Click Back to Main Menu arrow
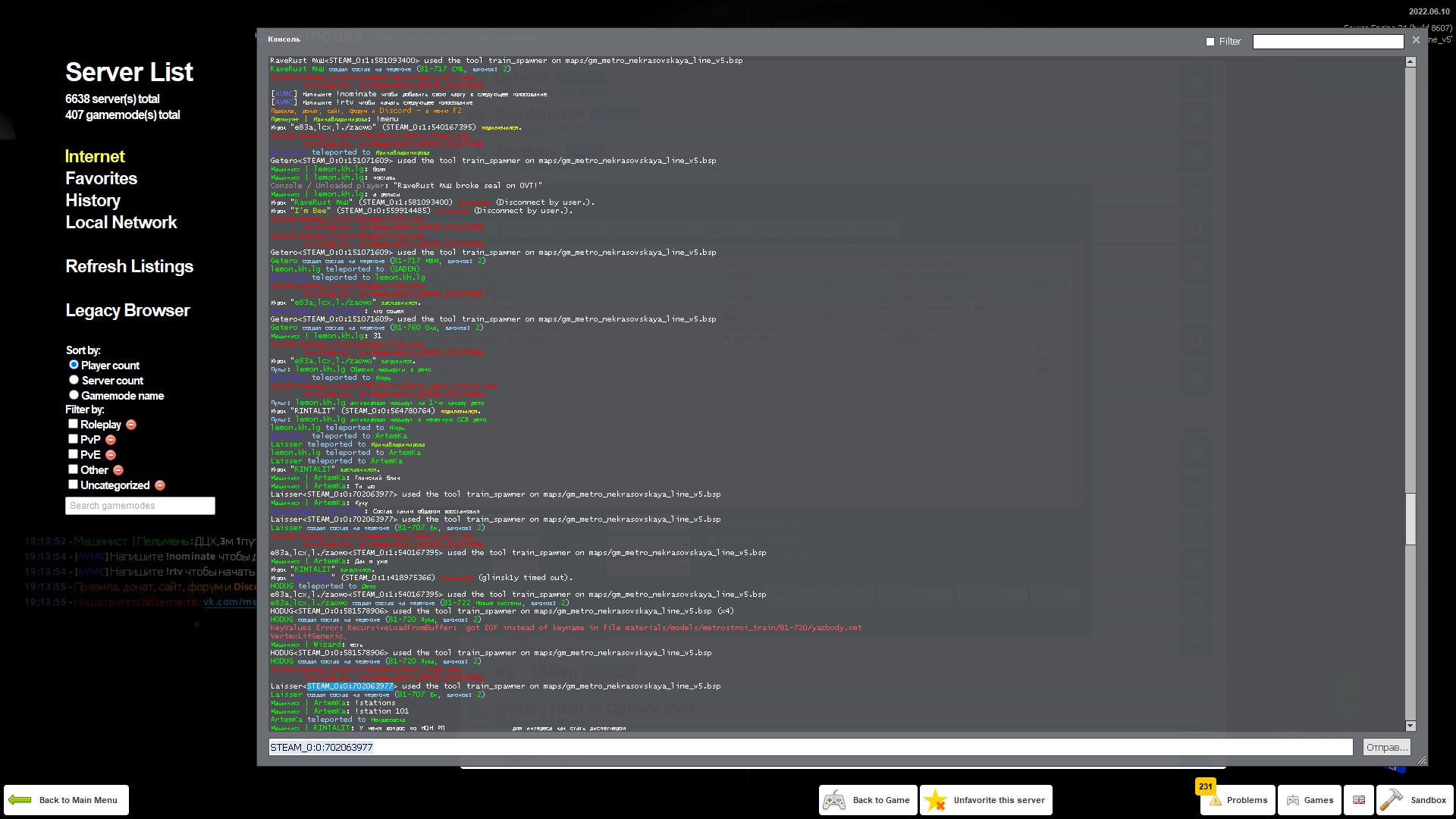This screenshot has width=1456, height=819. click(x=66, y=800)
